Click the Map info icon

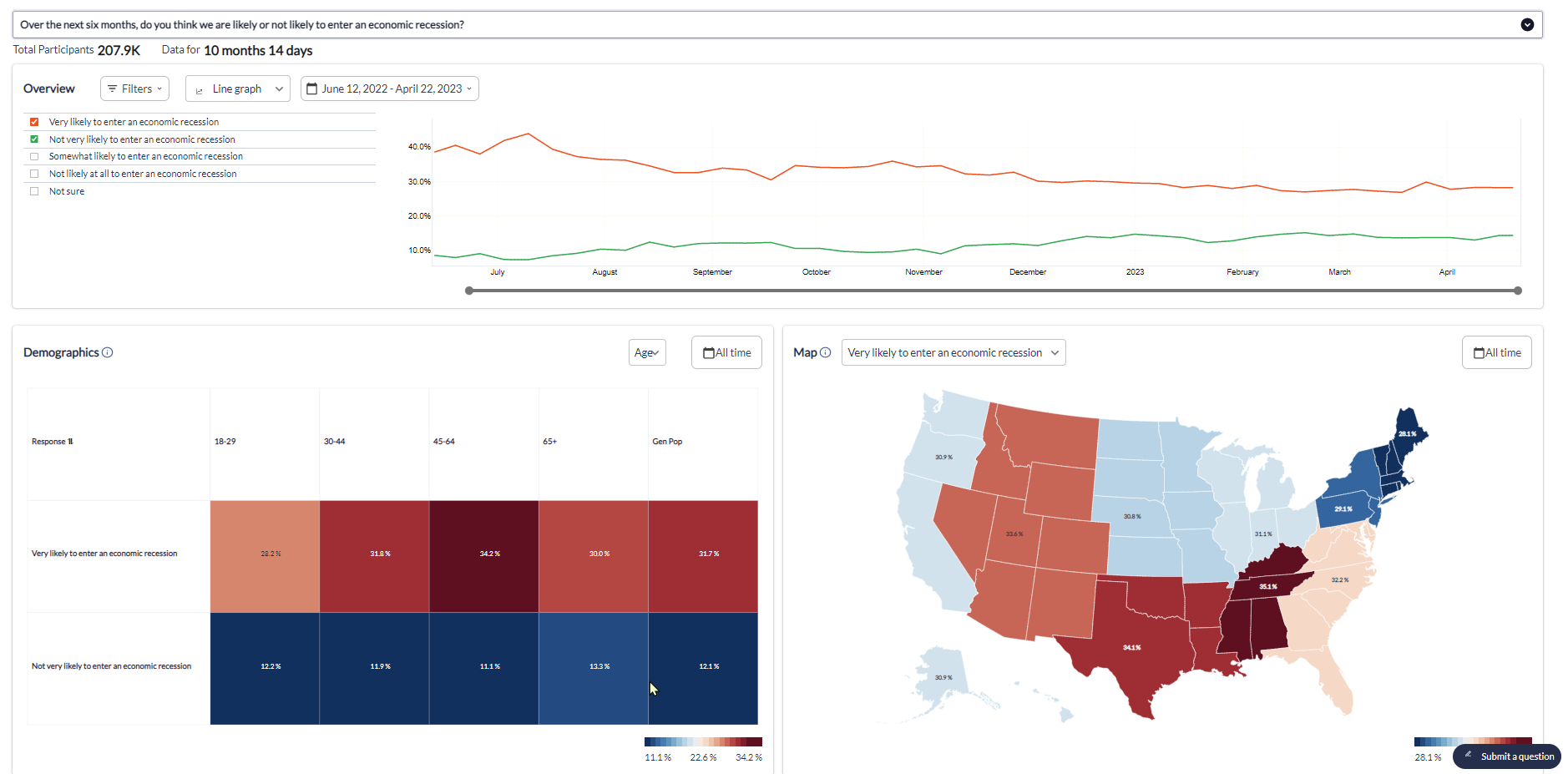[826, 352]
